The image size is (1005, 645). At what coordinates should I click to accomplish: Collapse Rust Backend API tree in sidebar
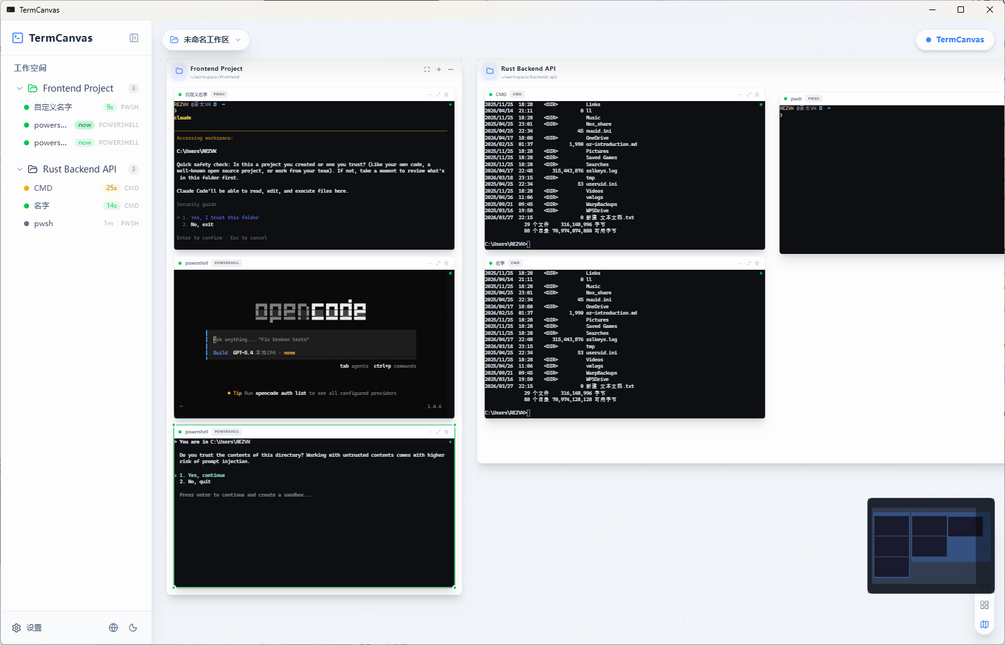click(x=19, y=169)
